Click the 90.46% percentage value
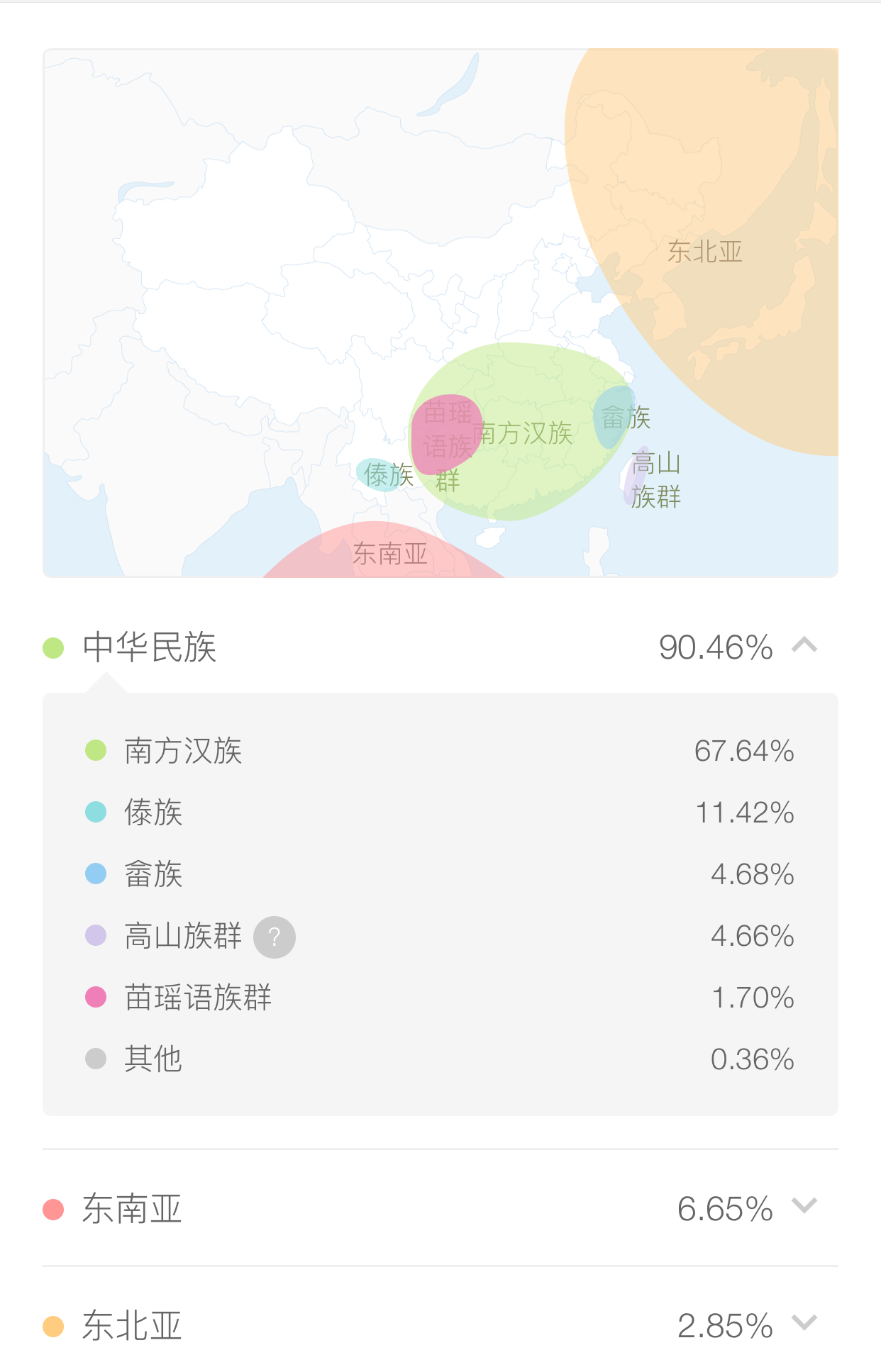Viewport: 881px width, 1372px height. 716,647
